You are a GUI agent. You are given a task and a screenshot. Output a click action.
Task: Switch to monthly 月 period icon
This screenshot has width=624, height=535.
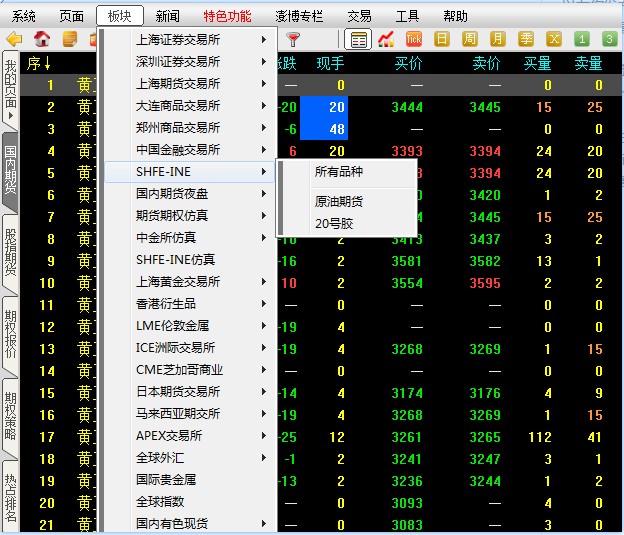pos(498,39)
